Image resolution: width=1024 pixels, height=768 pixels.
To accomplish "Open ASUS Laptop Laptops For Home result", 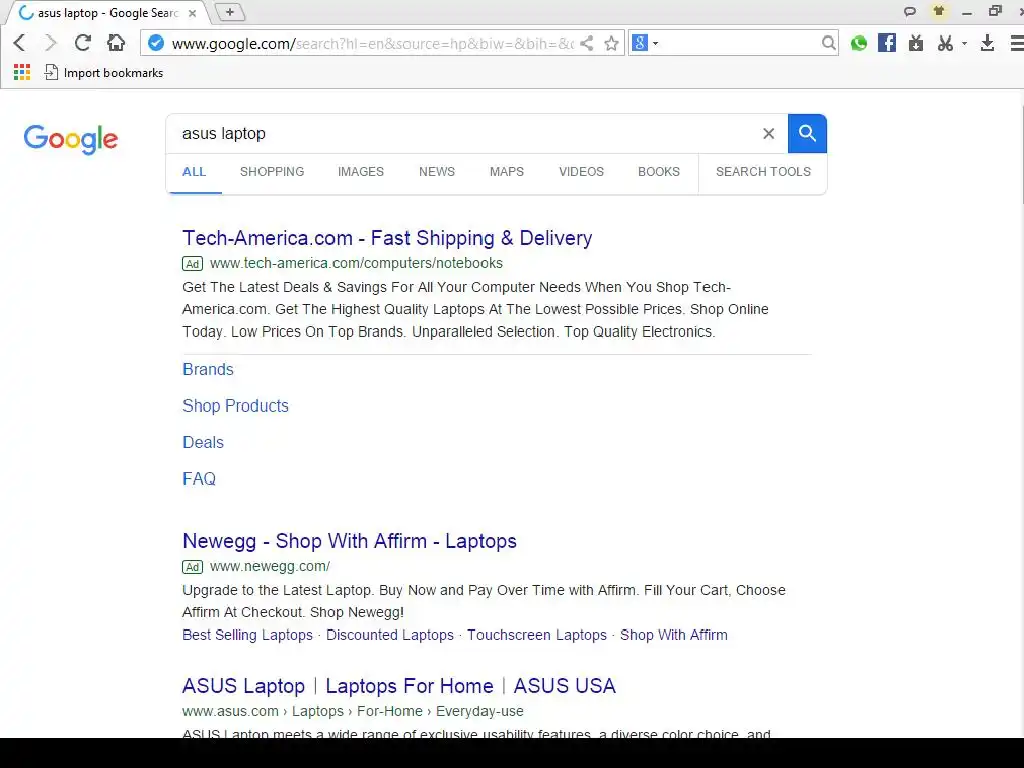I will [399, 686].
